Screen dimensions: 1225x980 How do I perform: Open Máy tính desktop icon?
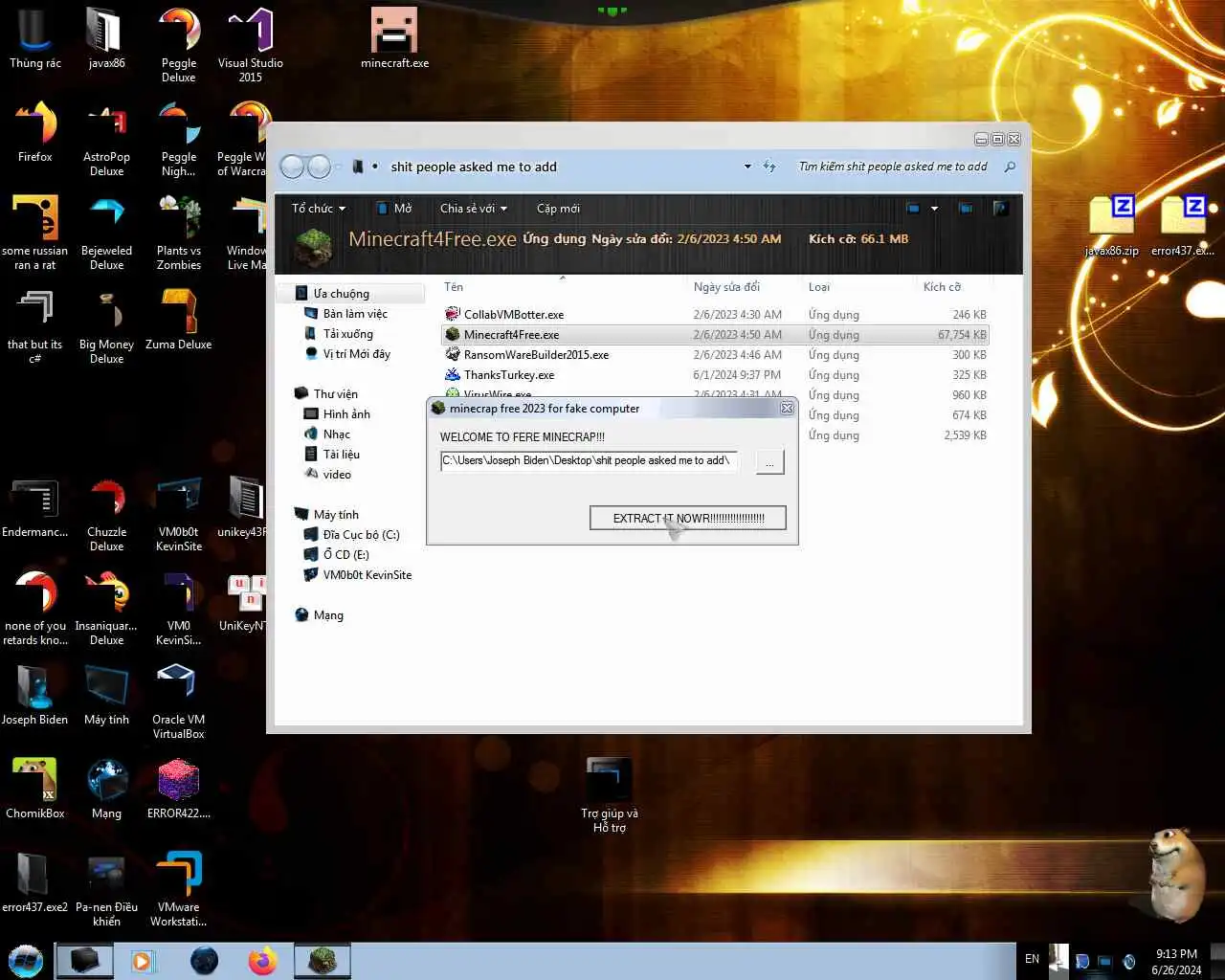(106, 695)
